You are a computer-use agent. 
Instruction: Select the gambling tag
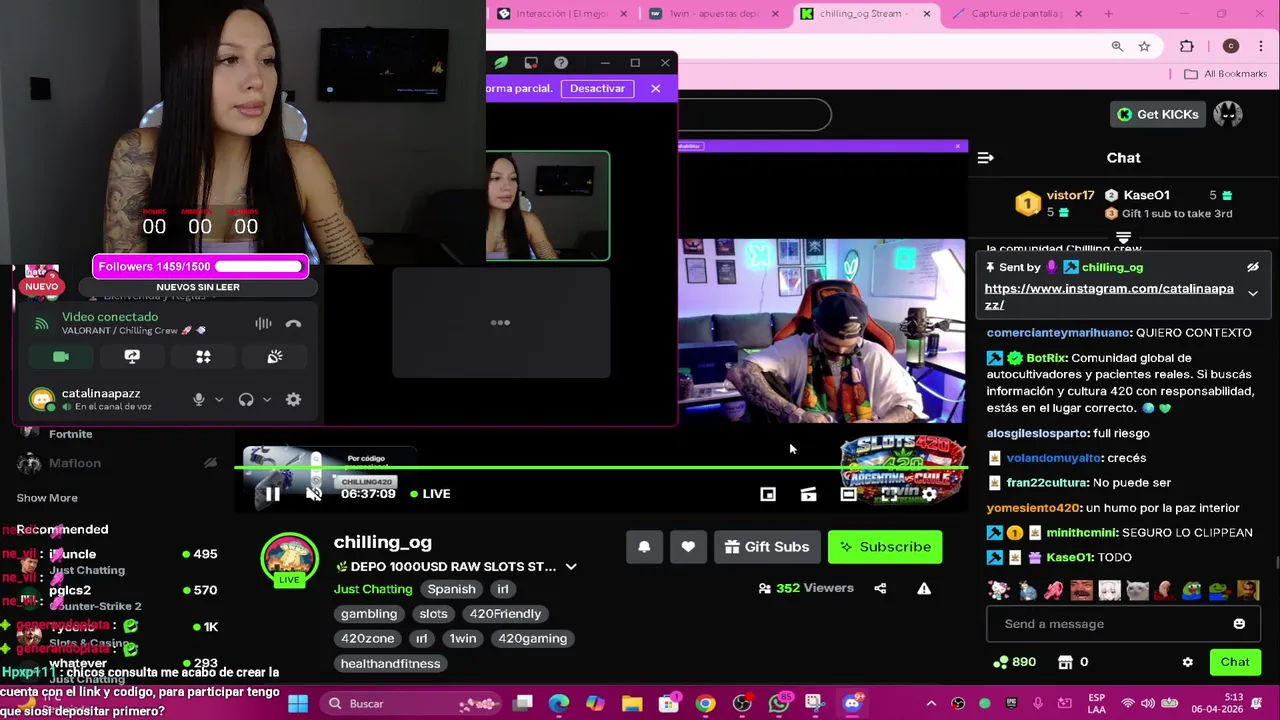pos(369,614)
